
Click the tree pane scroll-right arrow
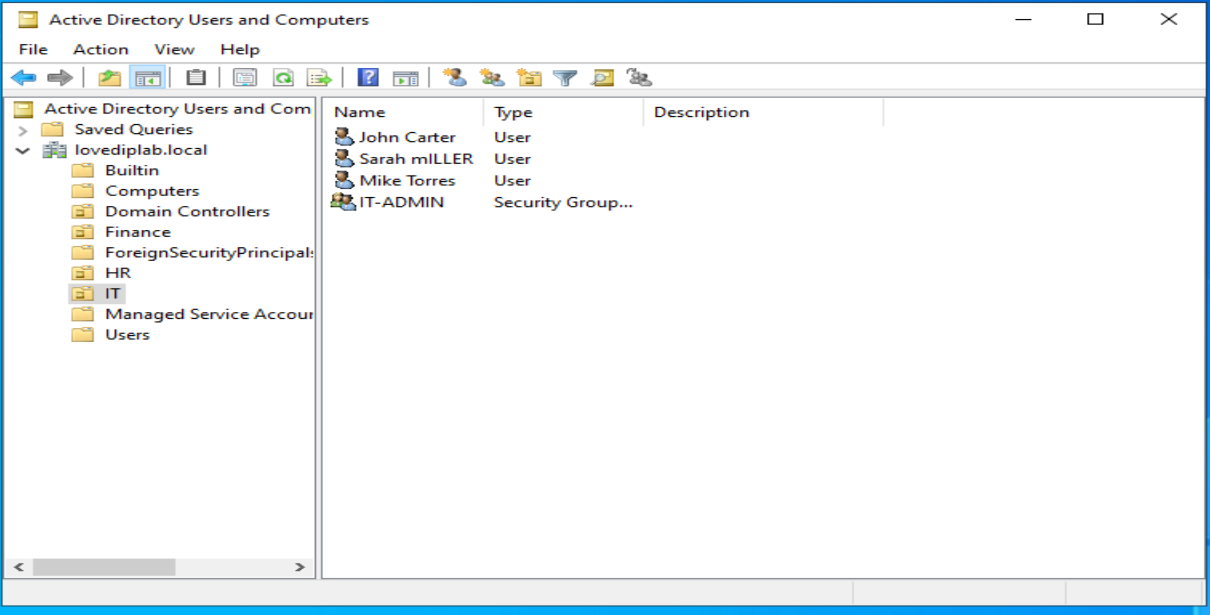300,567
